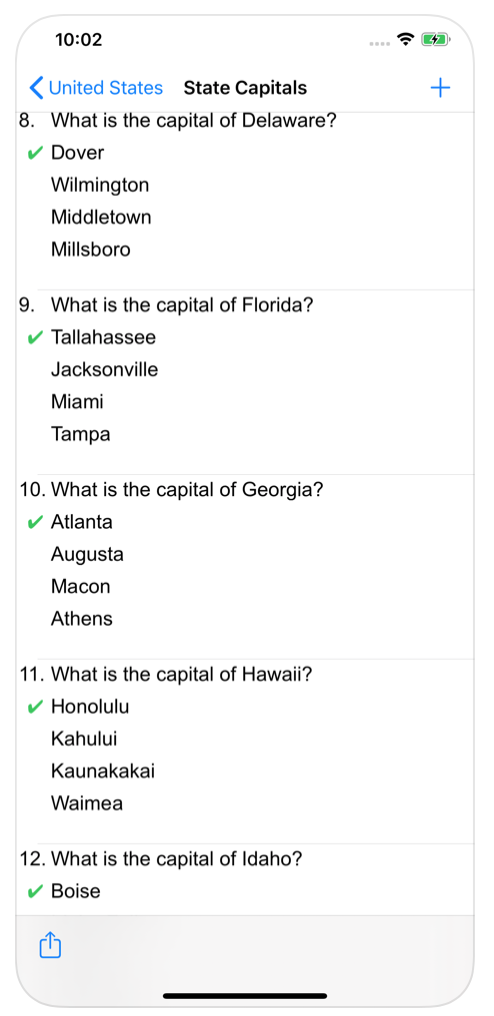Select the Kahului answer option
This screenshot has height=1016, width=494.
click(x=84, y=739)
